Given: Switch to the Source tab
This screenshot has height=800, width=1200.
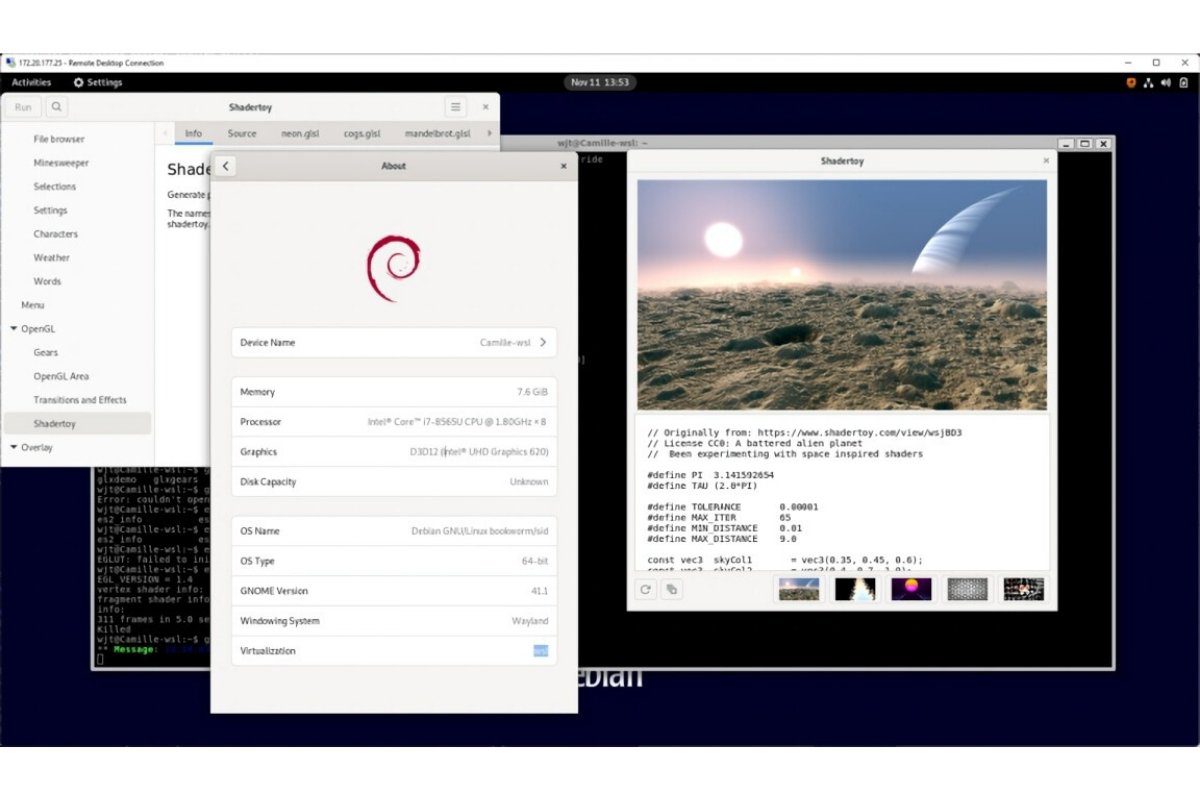Looking at the screenshot, I should (242, 134).
